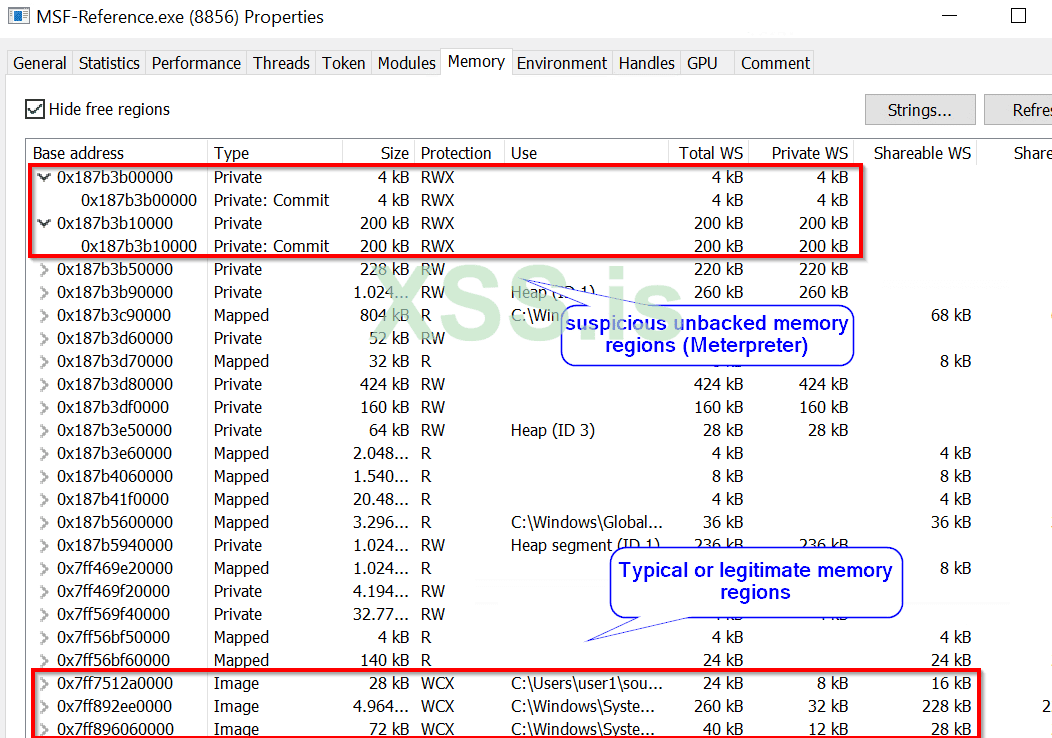Viewport: 1052px width, 738px height.
Task: Select the 0x187b3e50000 Heap (ID 3) row
Action: (300, 431)
